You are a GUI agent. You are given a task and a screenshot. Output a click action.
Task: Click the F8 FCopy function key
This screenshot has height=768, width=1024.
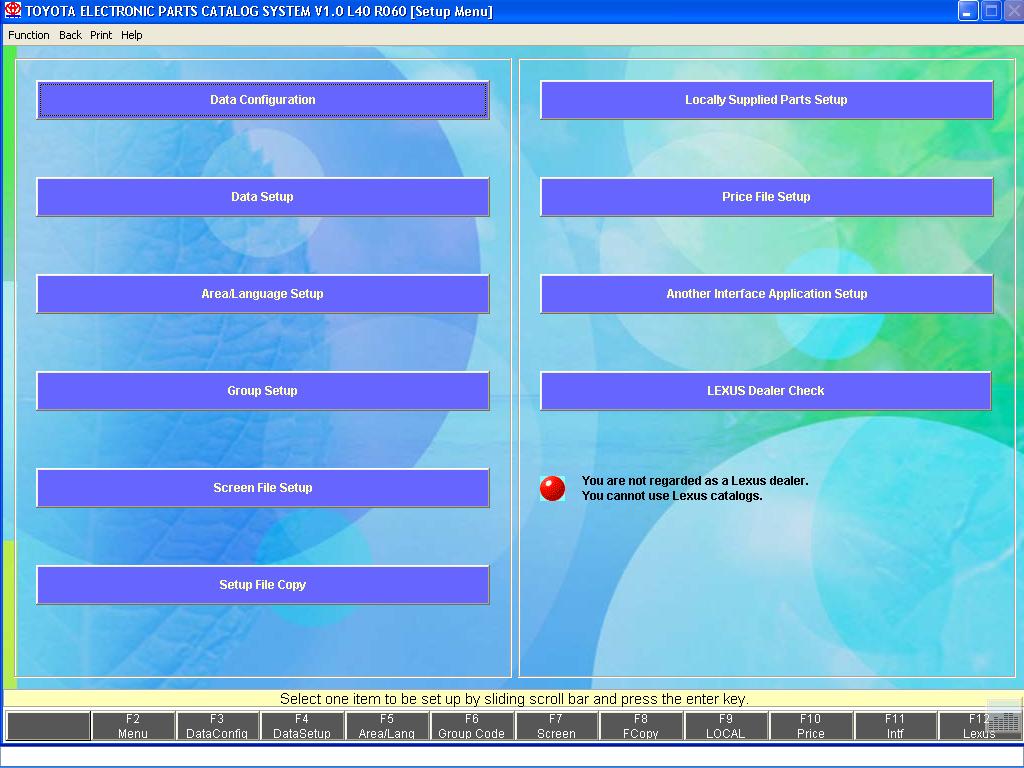coord(641,726)
